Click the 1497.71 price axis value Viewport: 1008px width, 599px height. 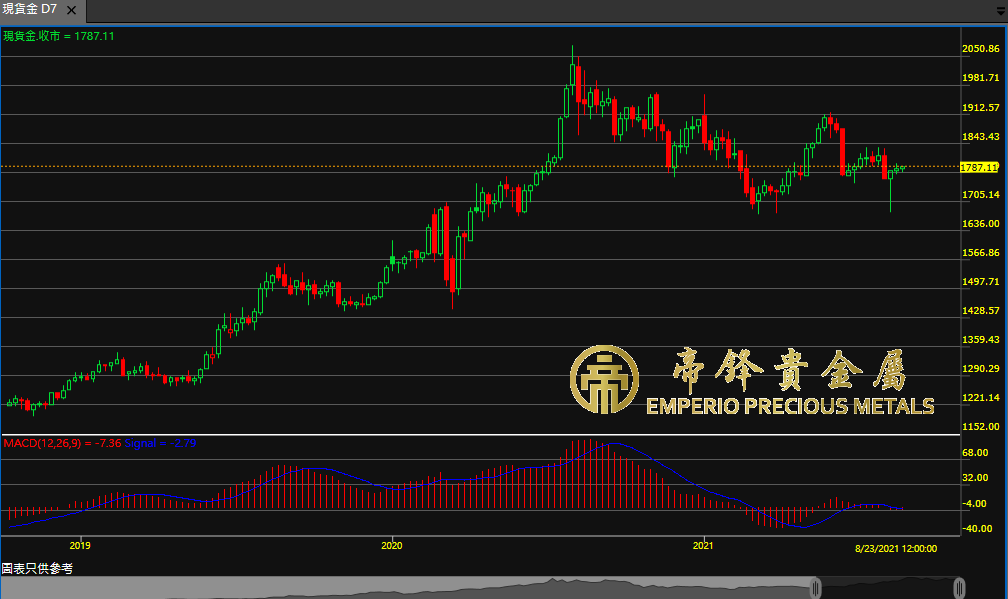pos(980,282)
